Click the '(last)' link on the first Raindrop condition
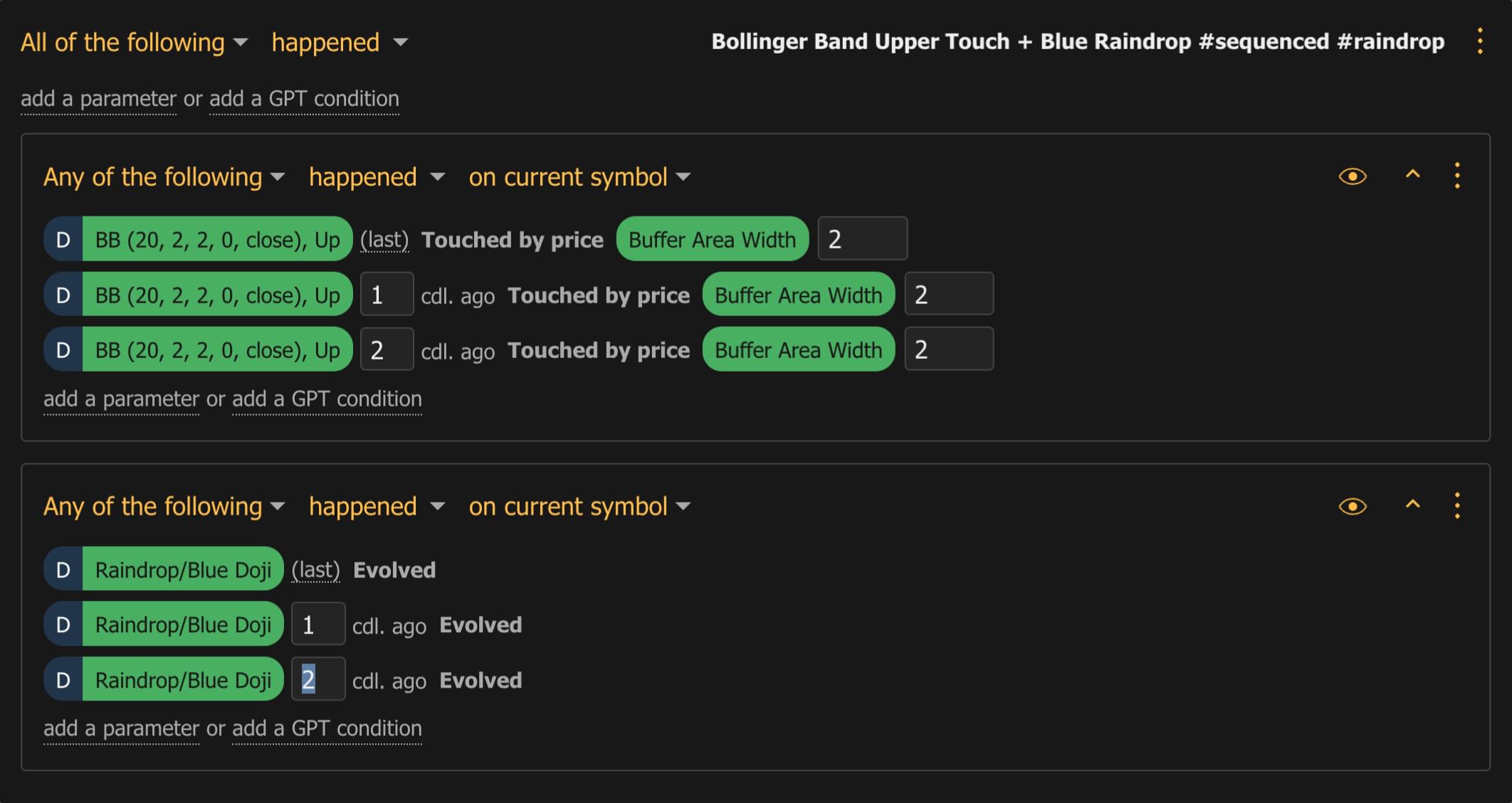This screenshot has height=803, width=1512. pos(315,569)
